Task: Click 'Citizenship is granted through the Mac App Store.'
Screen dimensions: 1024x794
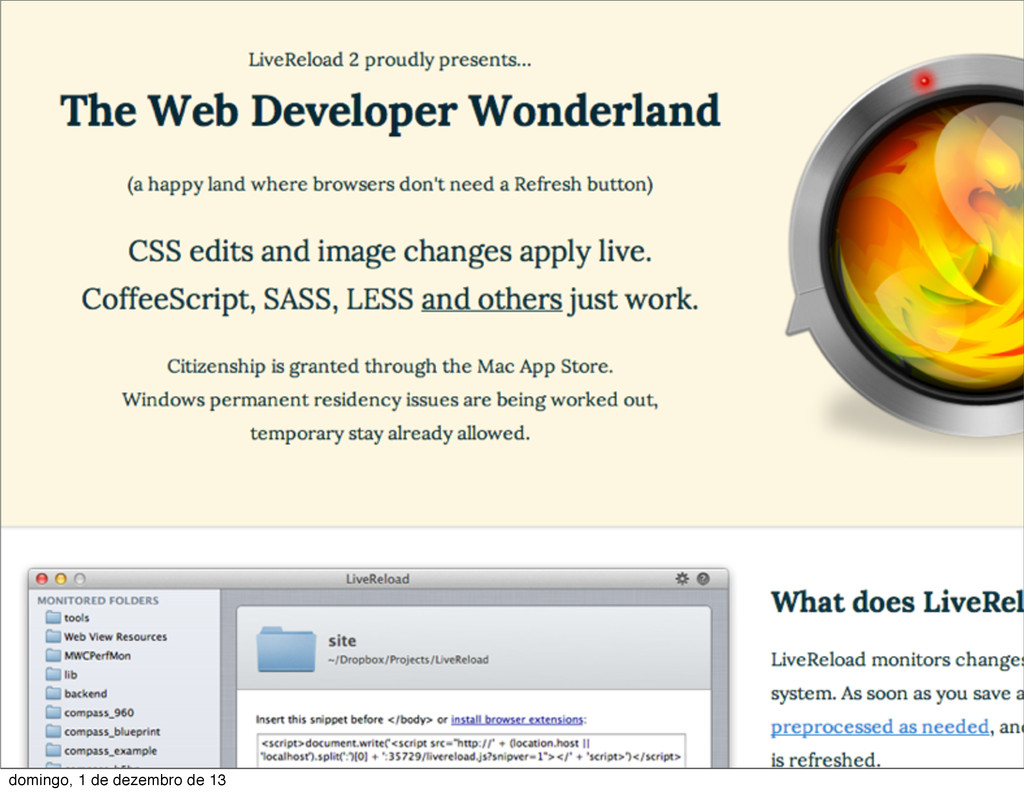Action: (x=390, y=366)
